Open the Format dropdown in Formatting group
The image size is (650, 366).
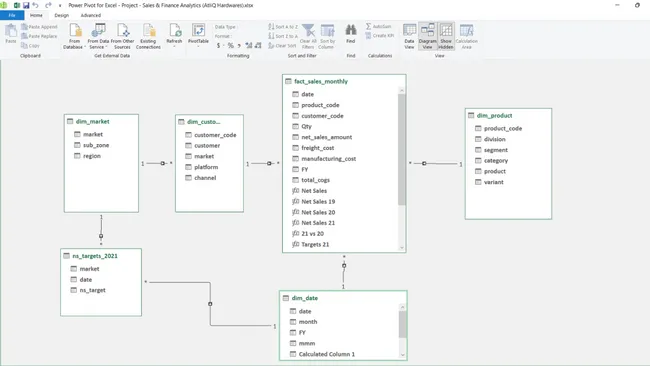[224, 36]
